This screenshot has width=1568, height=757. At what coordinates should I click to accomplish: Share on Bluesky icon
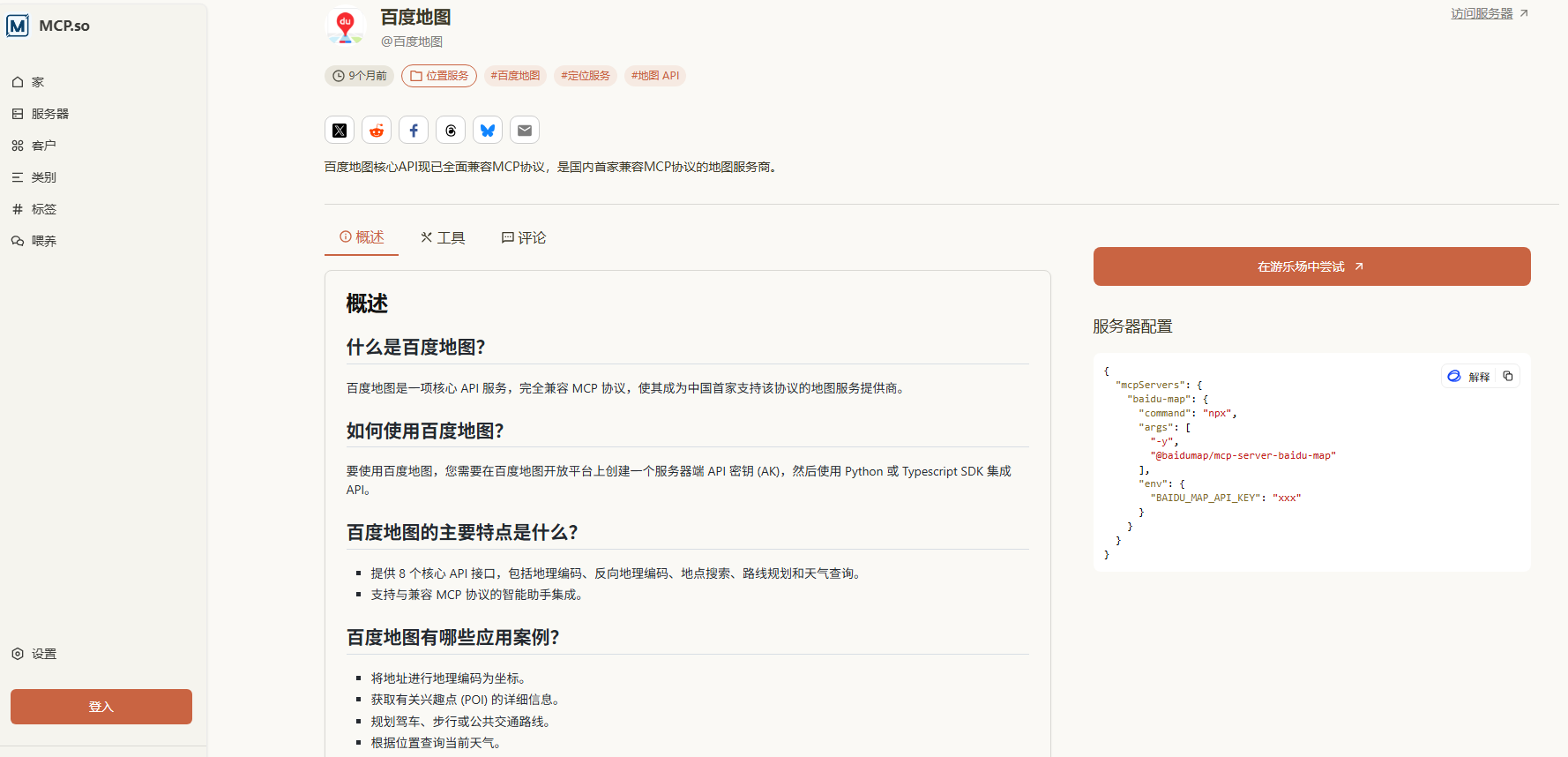[488, 131]
